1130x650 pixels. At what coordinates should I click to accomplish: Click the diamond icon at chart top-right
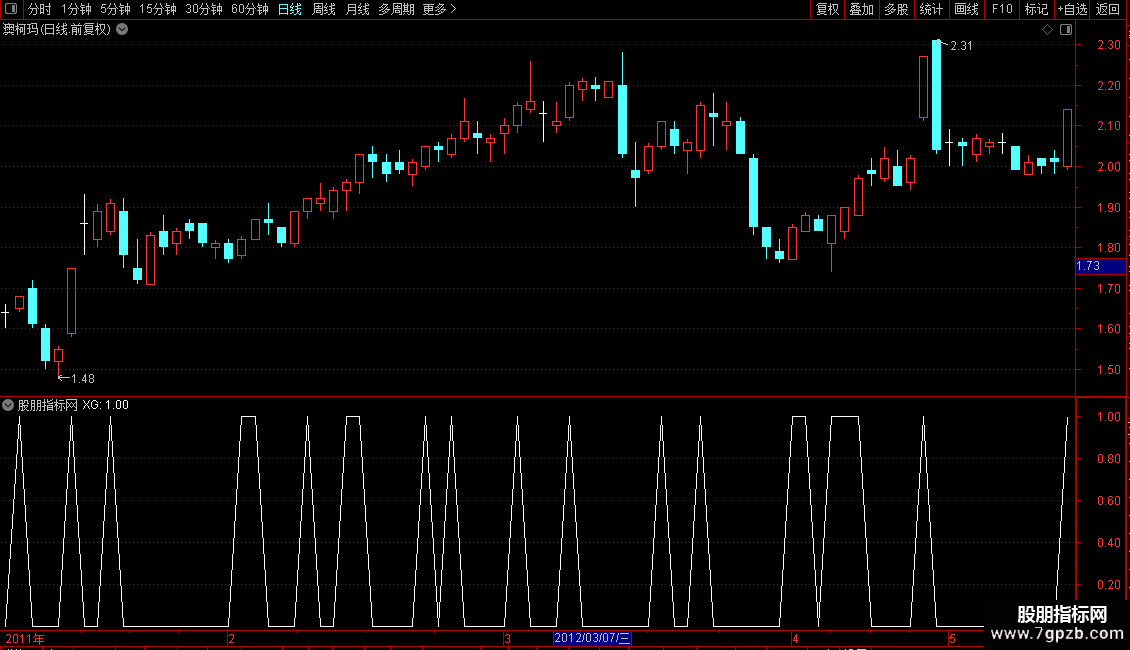[1048, 30]
